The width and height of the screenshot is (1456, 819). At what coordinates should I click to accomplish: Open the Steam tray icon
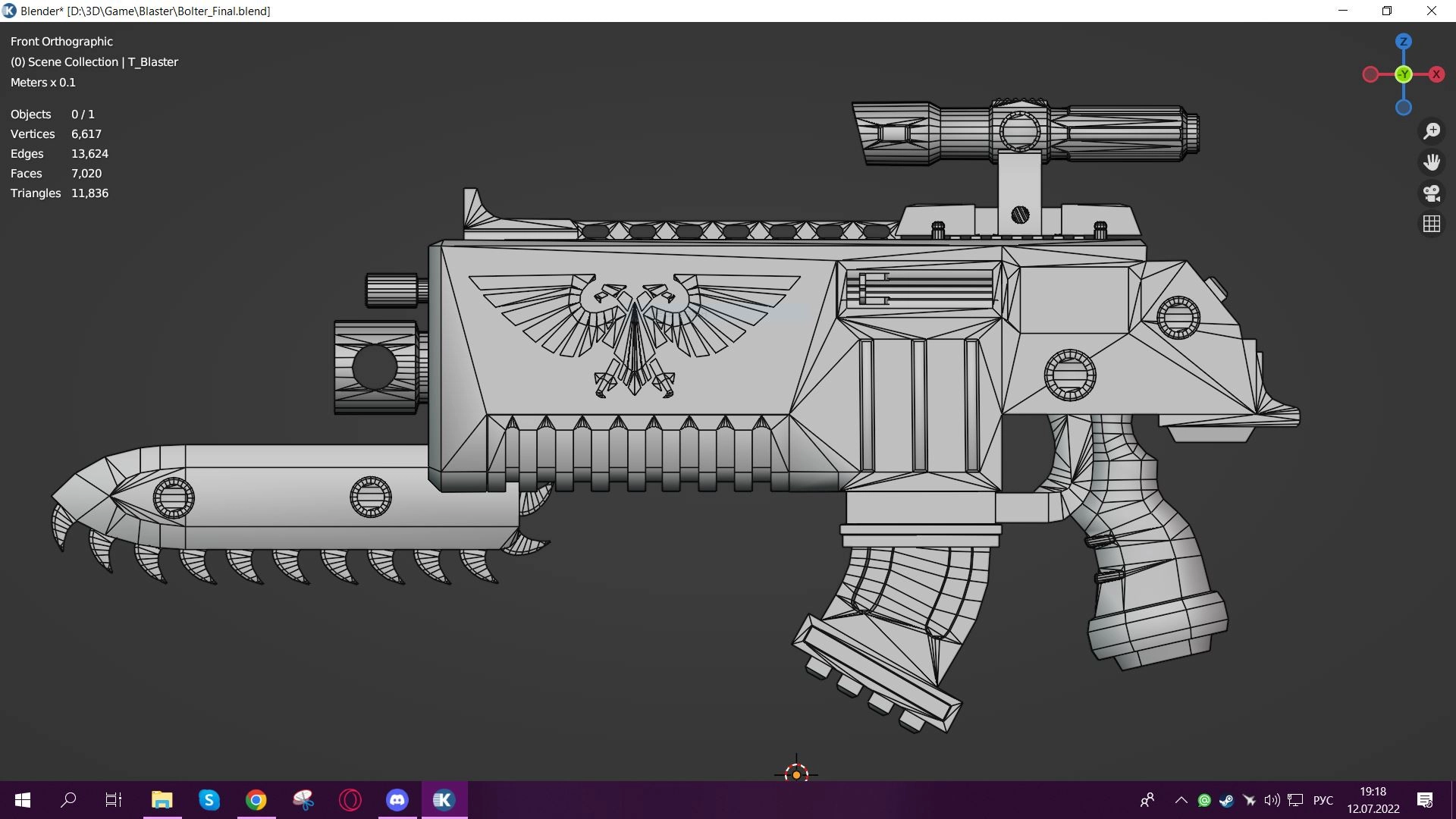point(1226,800)
